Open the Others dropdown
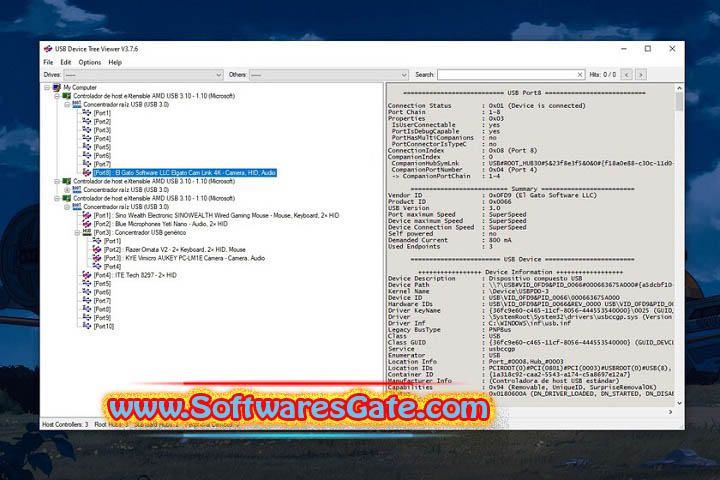720x480 pixels. point(329,74)
